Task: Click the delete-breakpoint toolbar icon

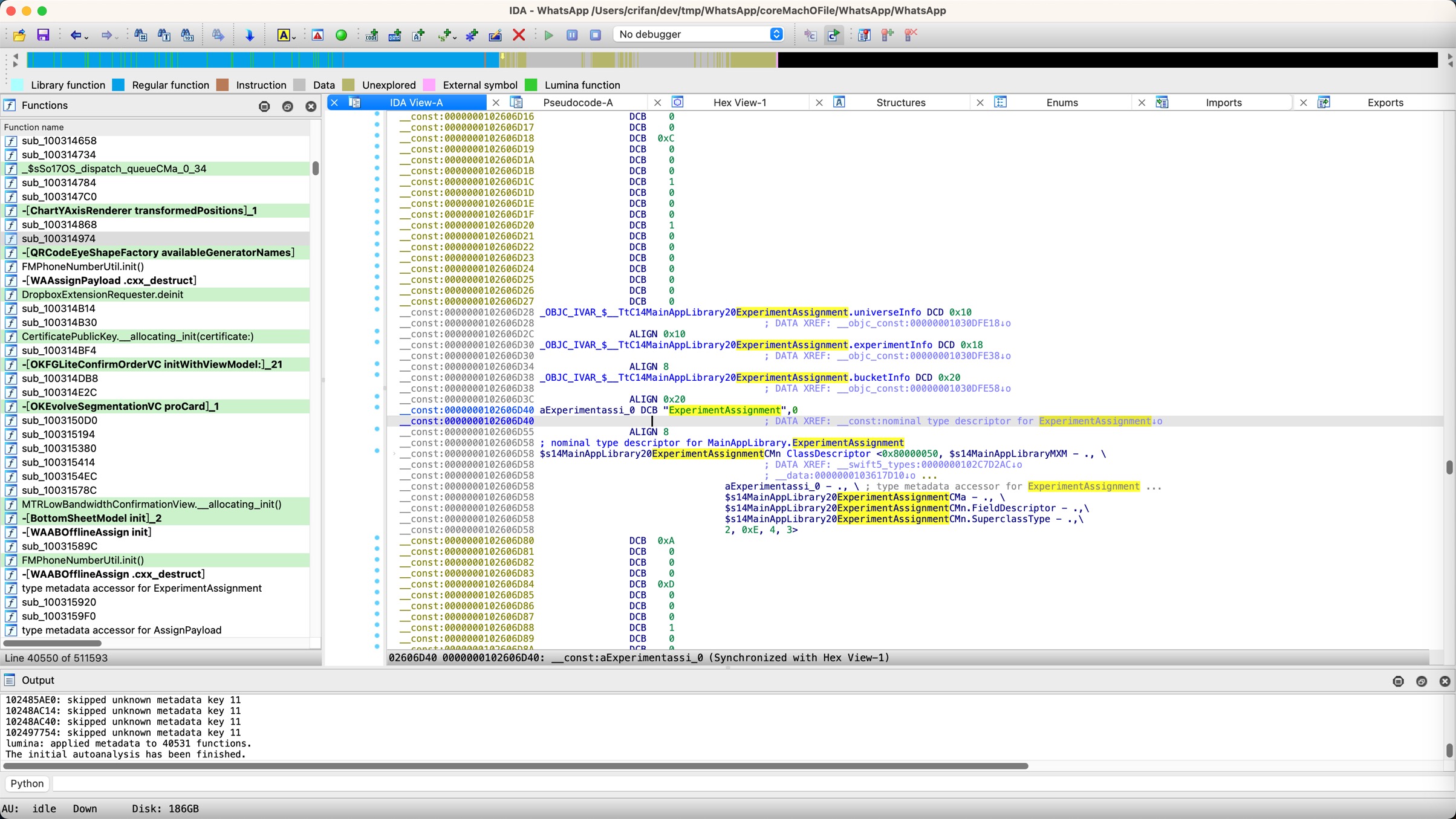Action: pyautogui.click(x=911, y=35)
